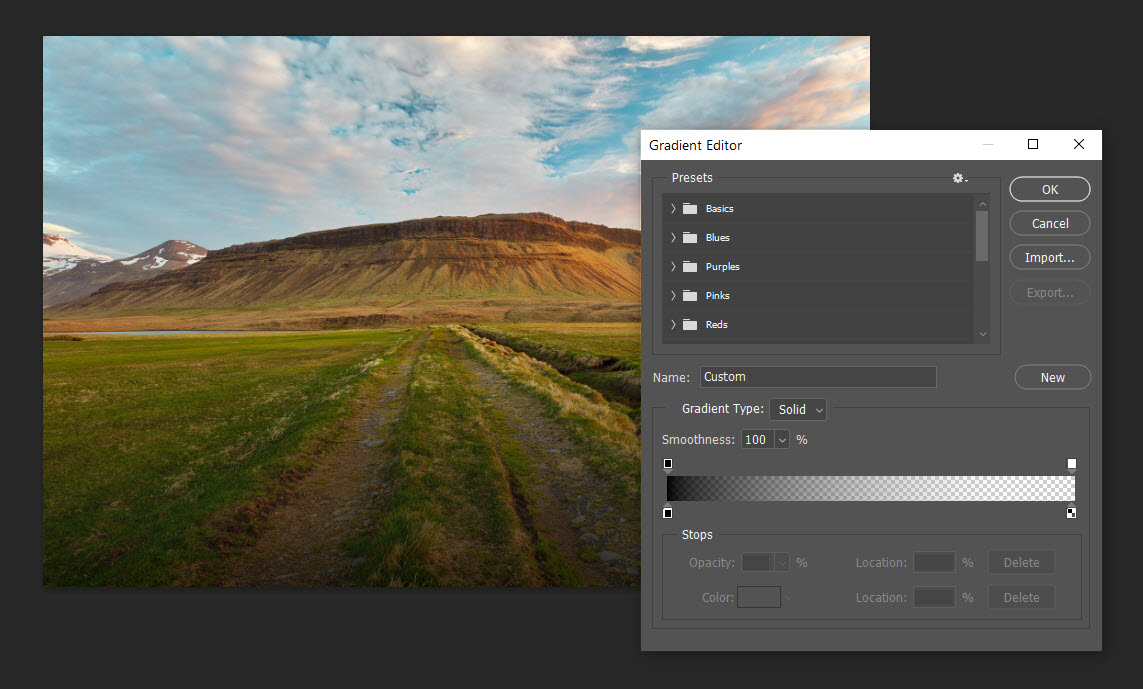Expand the Reds preset group
1143x689 pixels.
pos(673,325)
